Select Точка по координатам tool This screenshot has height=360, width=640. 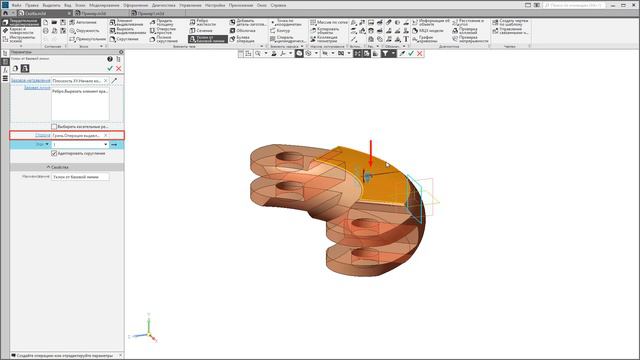(286, 22)
